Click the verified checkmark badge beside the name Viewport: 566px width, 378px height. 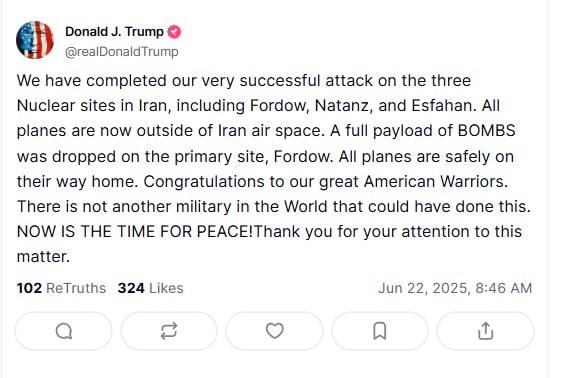click(174, 32)
